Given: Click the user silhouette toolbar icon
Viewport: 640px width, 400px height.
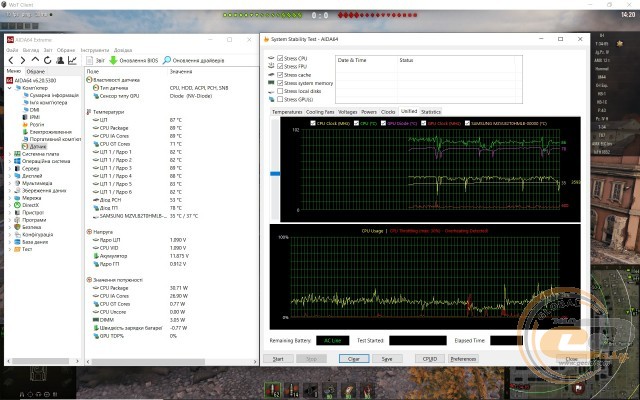Looking at the screenshot, I should (x=60, y=60).
